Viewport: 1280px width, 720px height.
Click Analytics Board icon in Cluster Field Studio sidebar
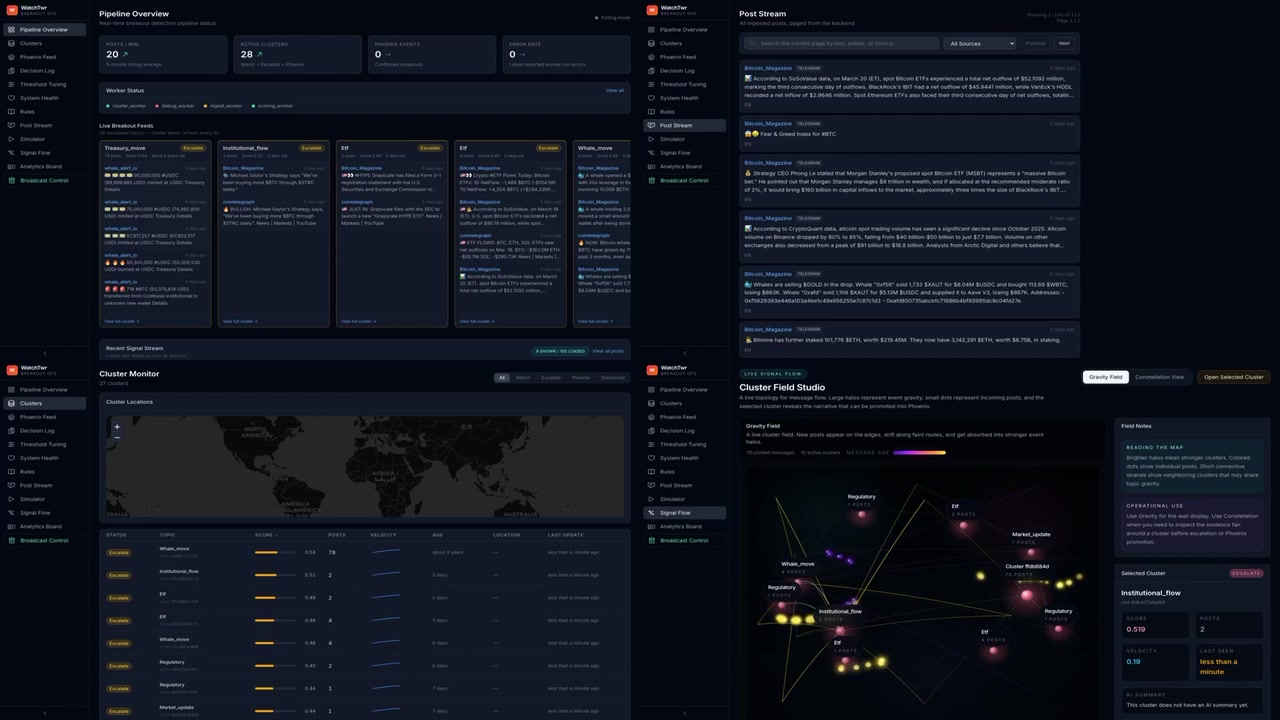652,527
